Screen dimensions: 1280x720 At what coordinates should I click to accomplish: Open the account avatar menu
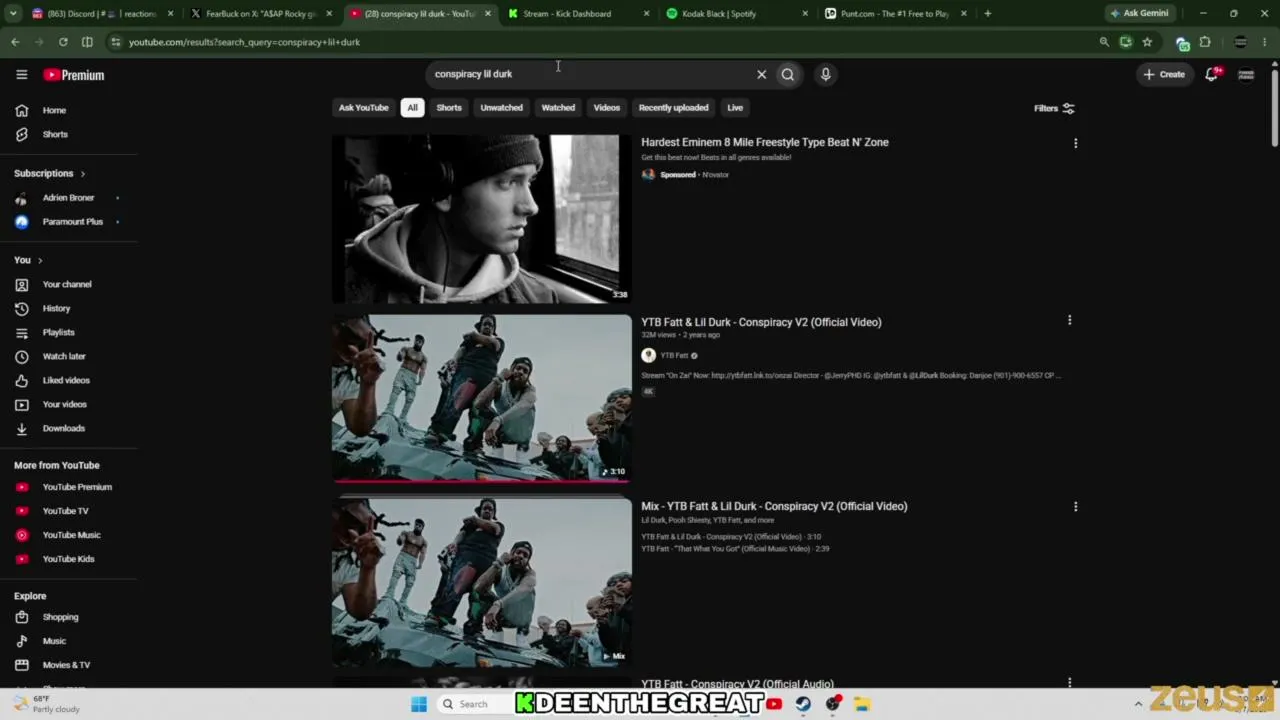(1246, 74)
